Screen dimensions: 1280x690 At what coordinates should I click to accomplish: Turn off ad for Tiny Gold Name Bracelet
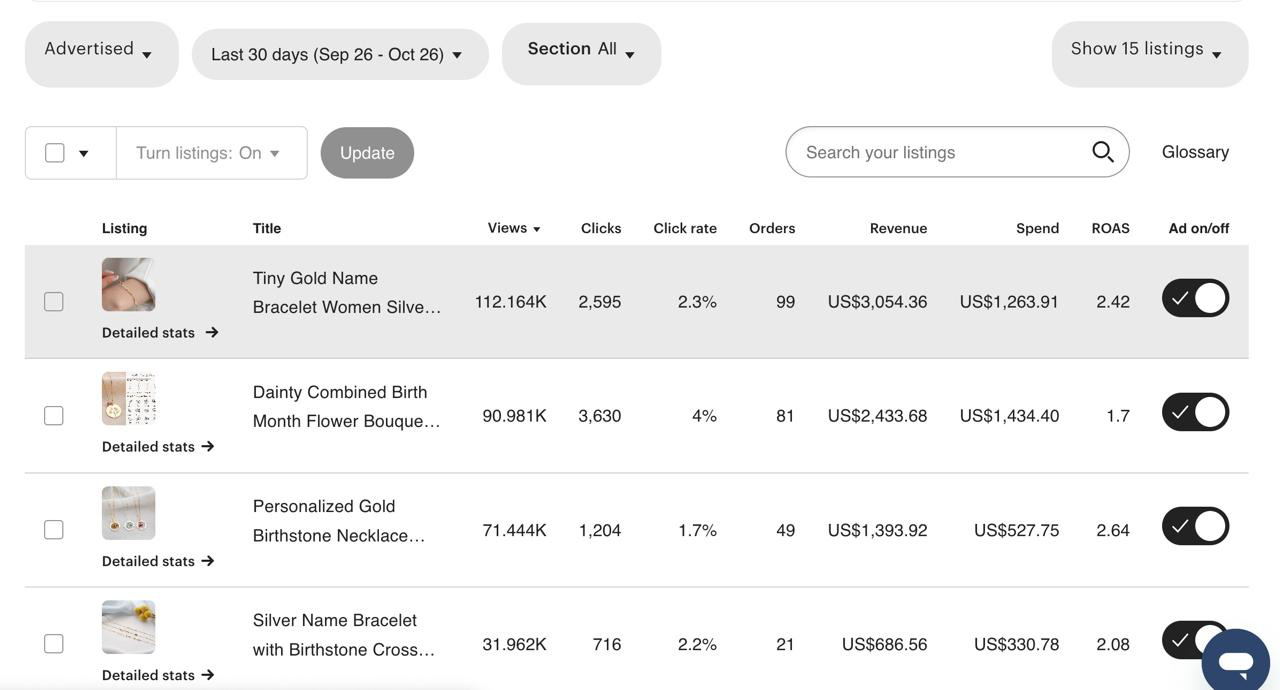[x=1195, y=298]
